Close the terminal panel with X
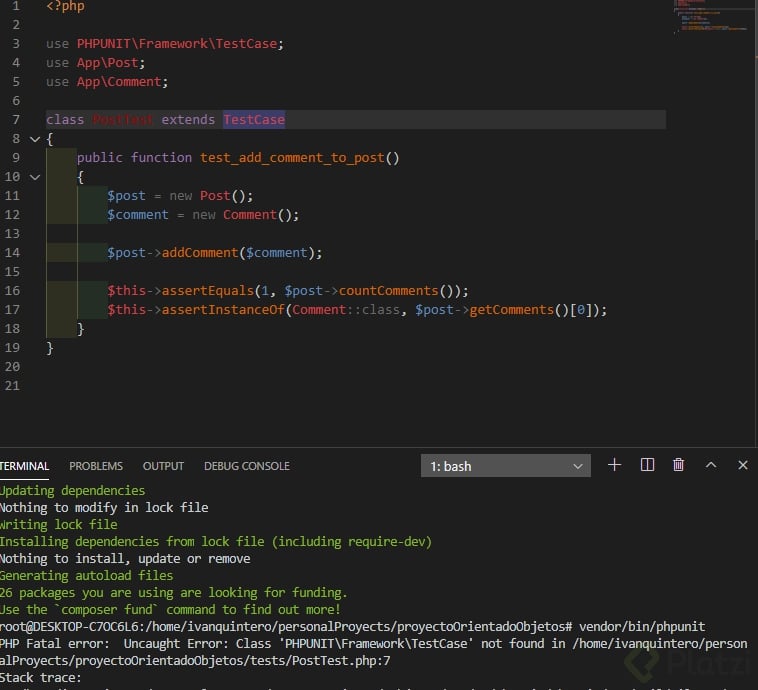758x690 pixels. point(743,465)
